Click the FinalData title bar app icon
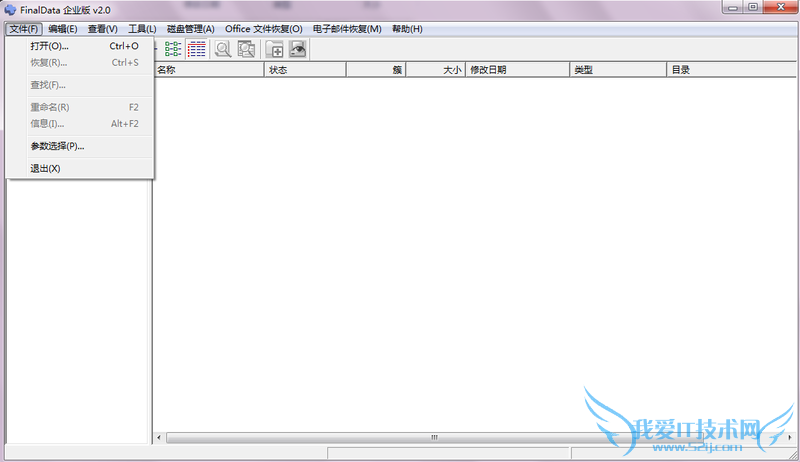The image size is (800, 462). pos(10,10)
